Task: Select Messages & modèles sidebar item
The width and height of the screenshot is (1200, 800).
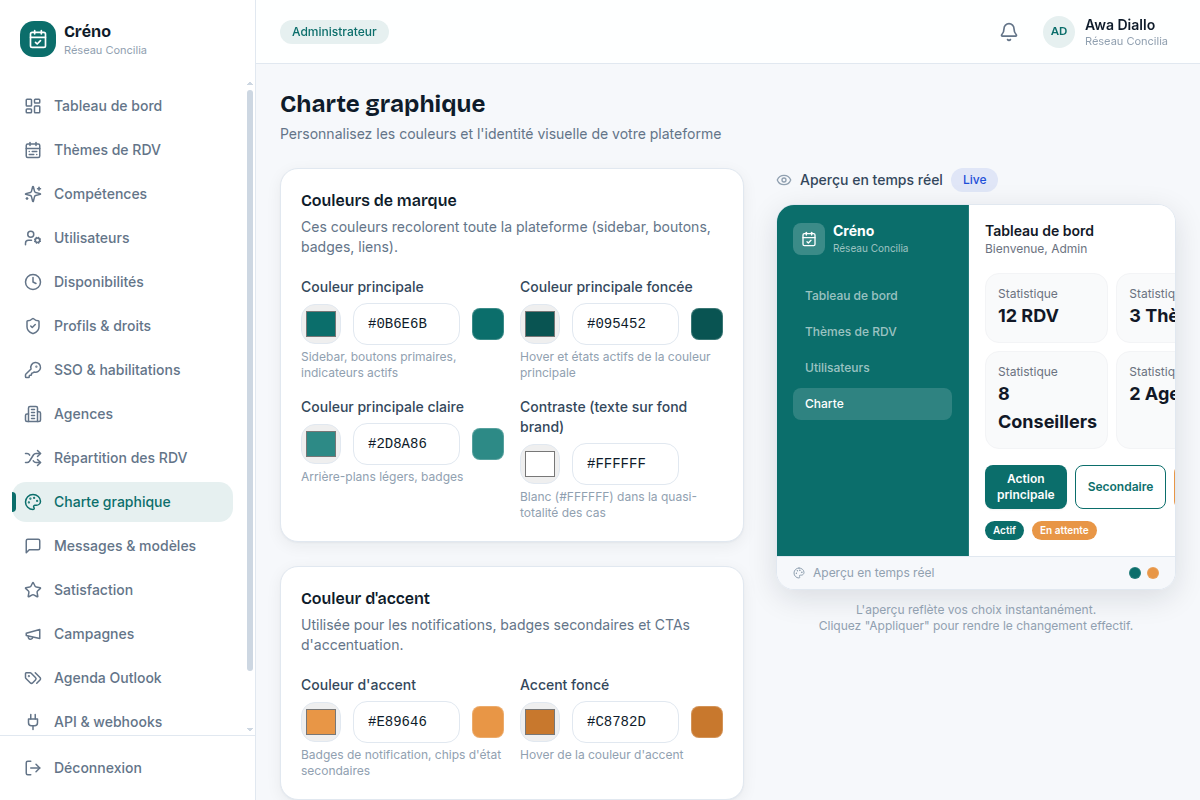Action: pos(122,546)
